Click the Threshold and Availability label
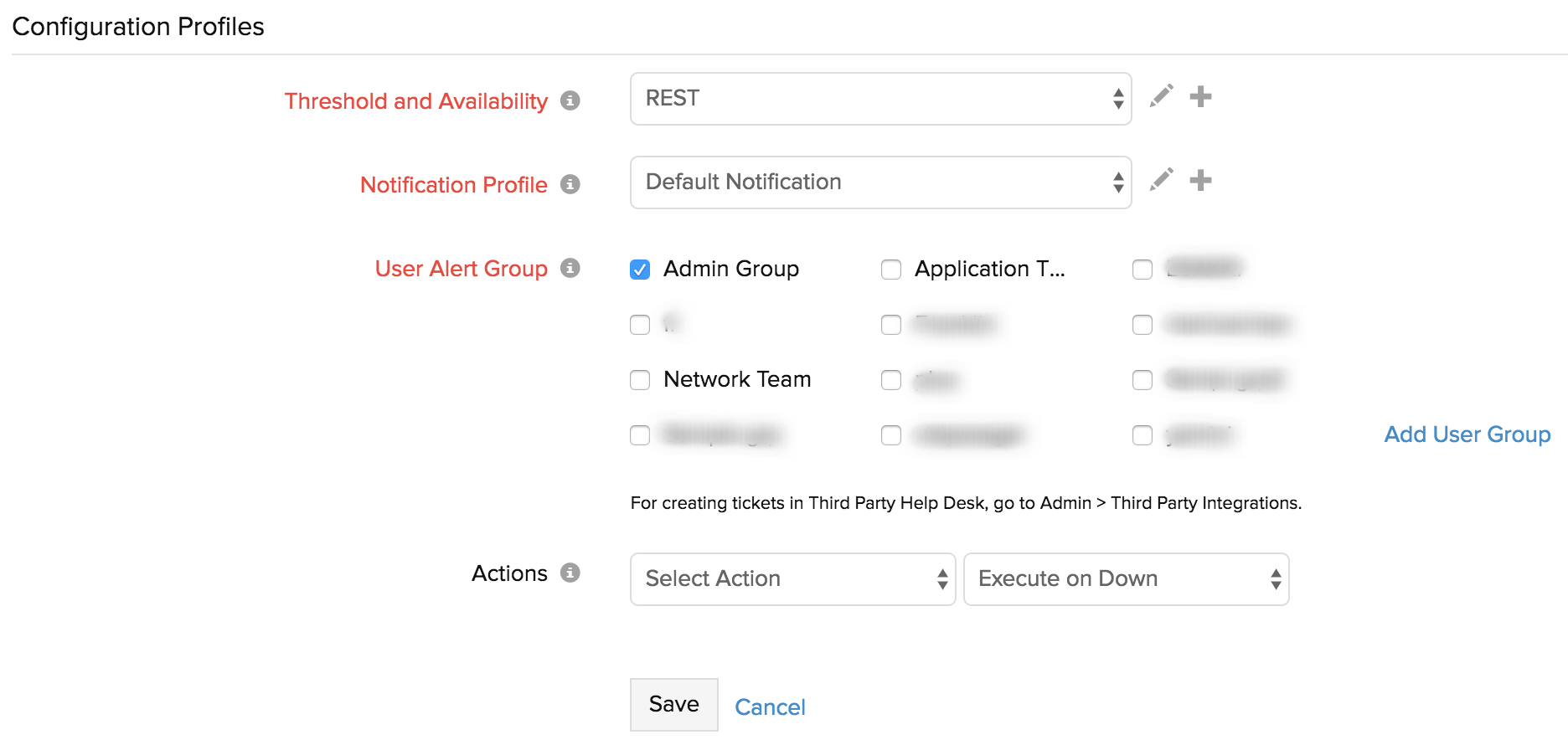The height and width of the screenshot is (740, 1568). tap(415, 101)
